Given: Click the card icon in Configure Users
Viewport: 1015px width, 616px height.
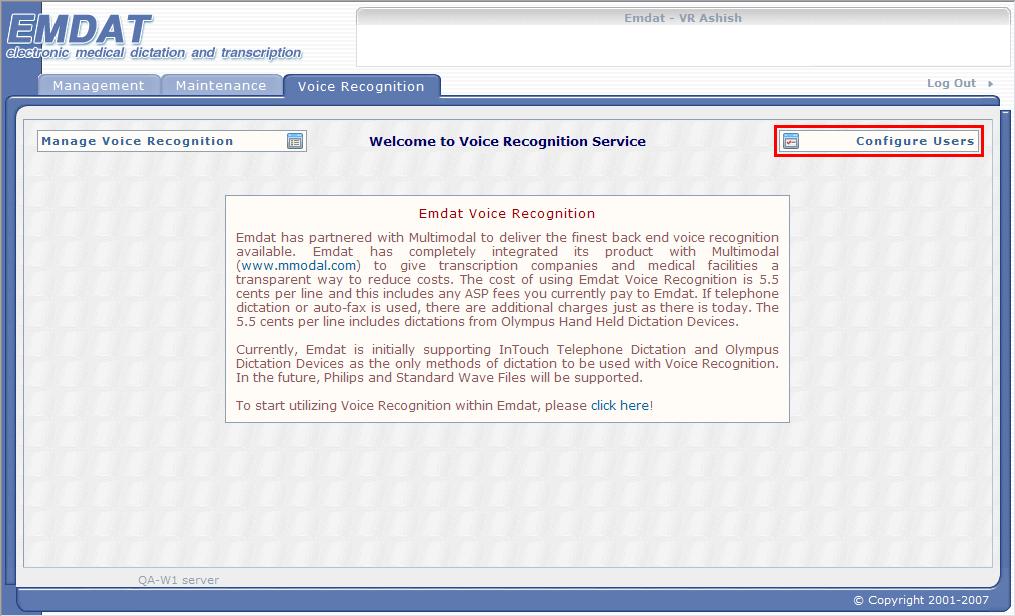Looking at the screenshot, I should click(791, 141).
